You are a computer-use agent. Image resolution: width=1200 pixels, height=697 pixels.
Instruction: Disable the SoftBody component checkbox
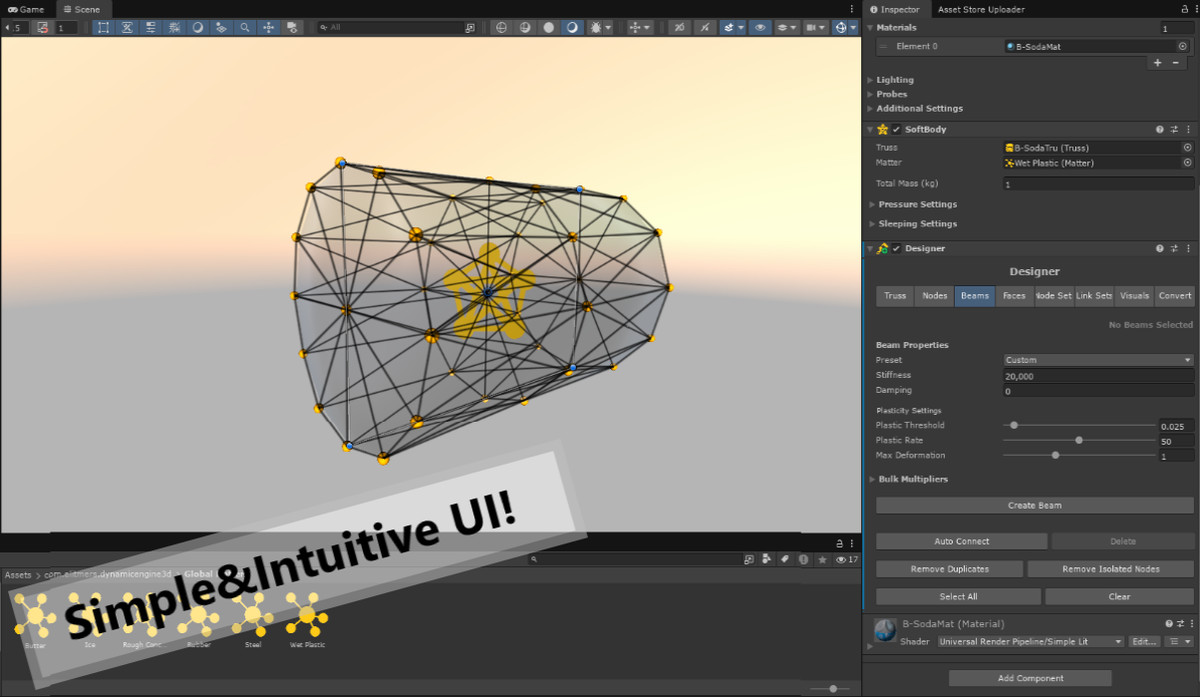click(x=897, y=129)
